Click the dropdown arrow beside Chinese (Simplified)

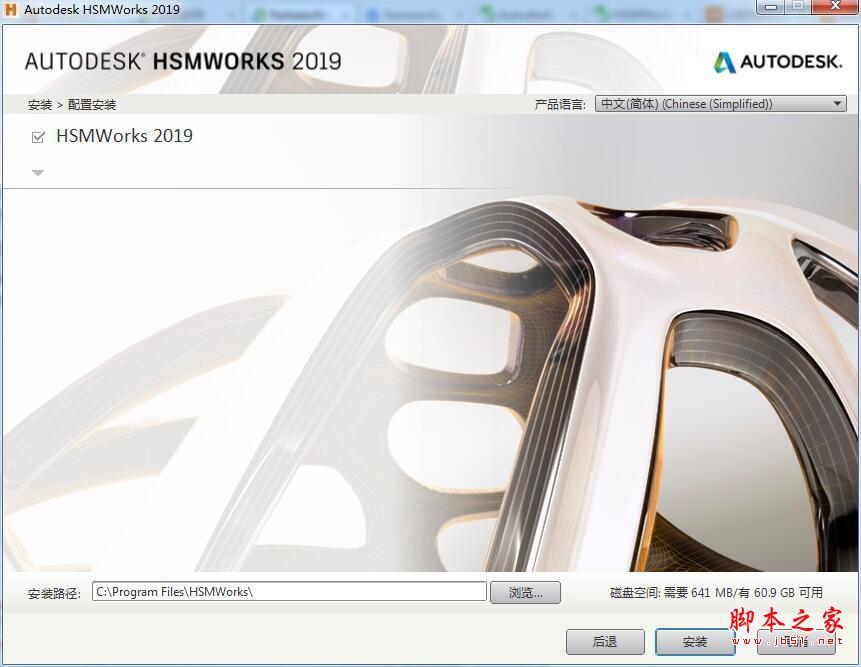coord(838,103)
